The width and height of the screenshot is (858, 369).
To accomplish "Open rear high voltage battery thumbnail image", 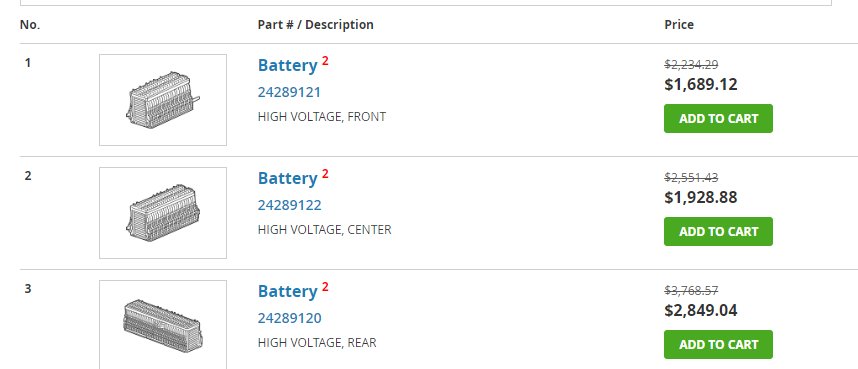I will [x=163, y=325].
